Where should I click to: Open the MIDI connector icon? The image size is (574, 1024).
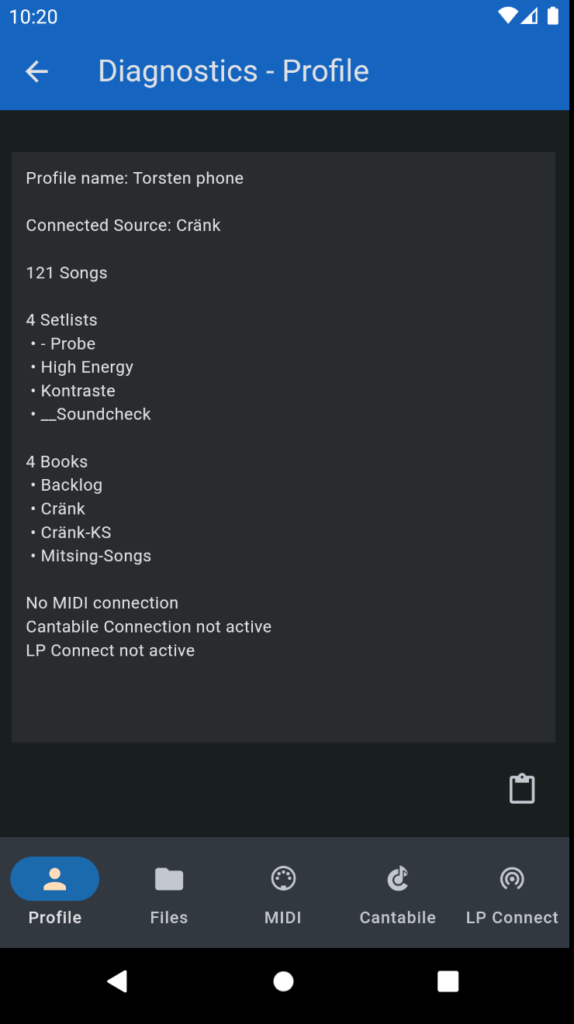coord(283,878)
